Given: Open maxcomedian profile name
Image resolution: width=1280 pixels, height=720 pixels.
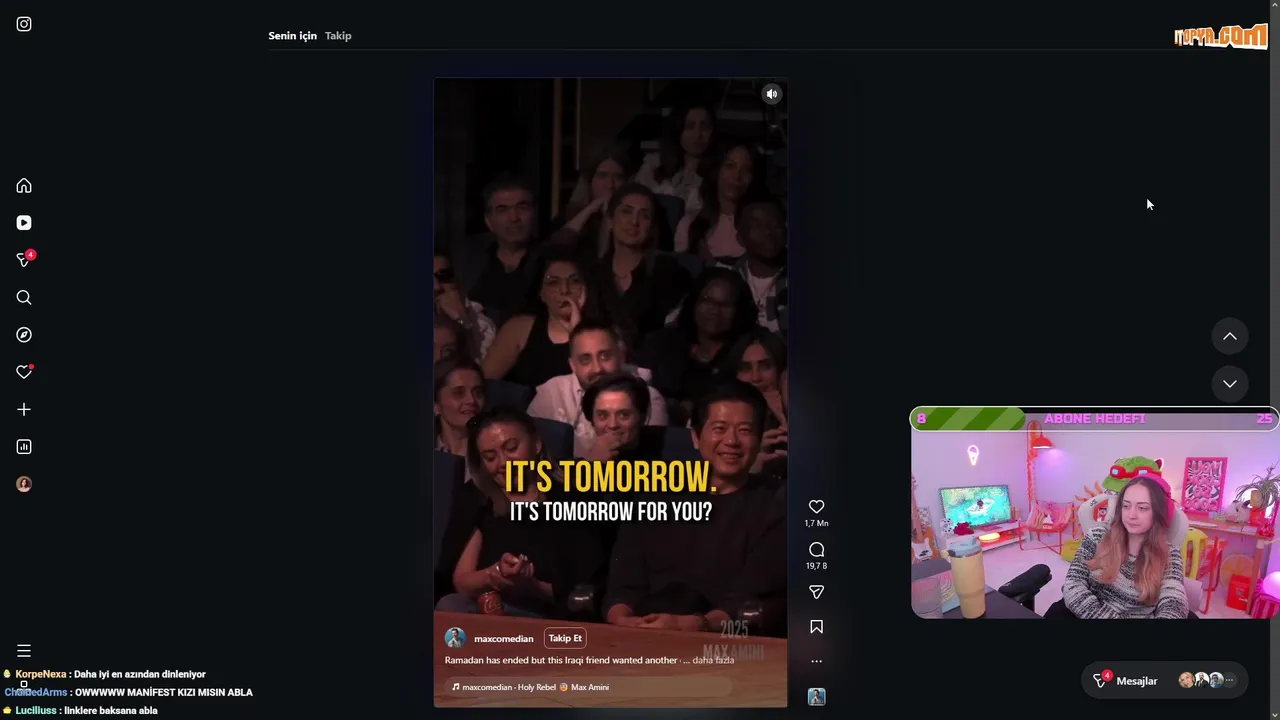Looking at the screenshot, I should [503, 639].
